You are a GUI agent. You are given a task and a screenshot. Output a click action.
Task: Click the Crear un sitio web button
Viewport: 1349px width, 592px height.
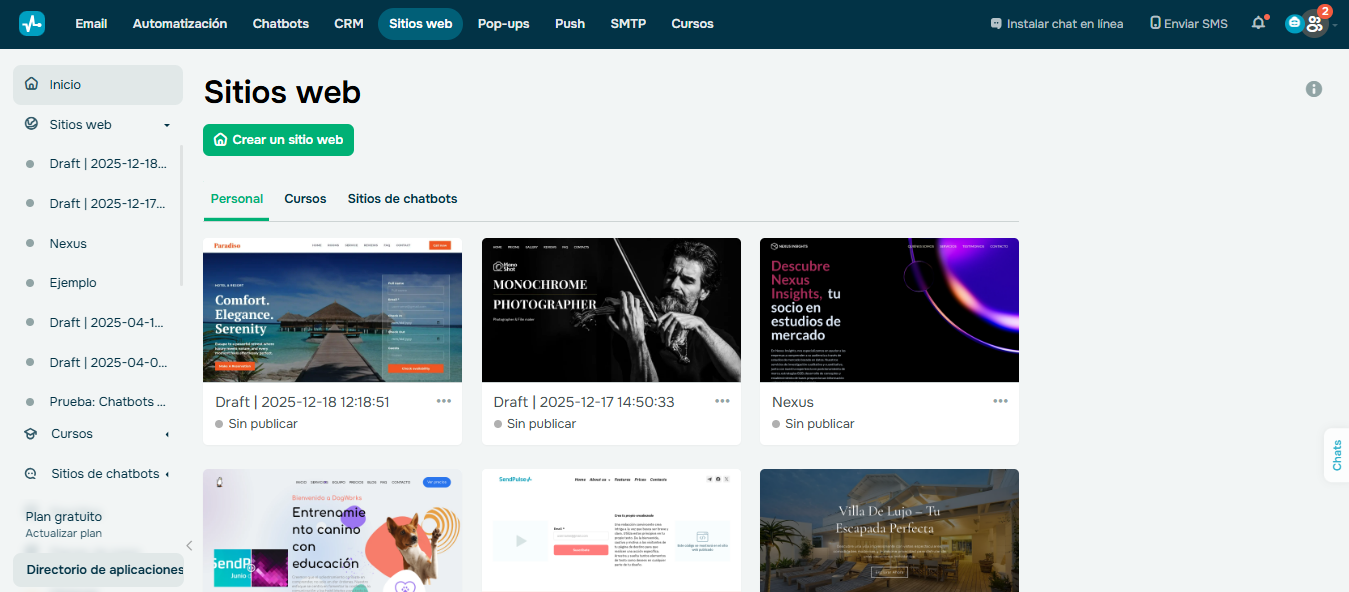278,140
